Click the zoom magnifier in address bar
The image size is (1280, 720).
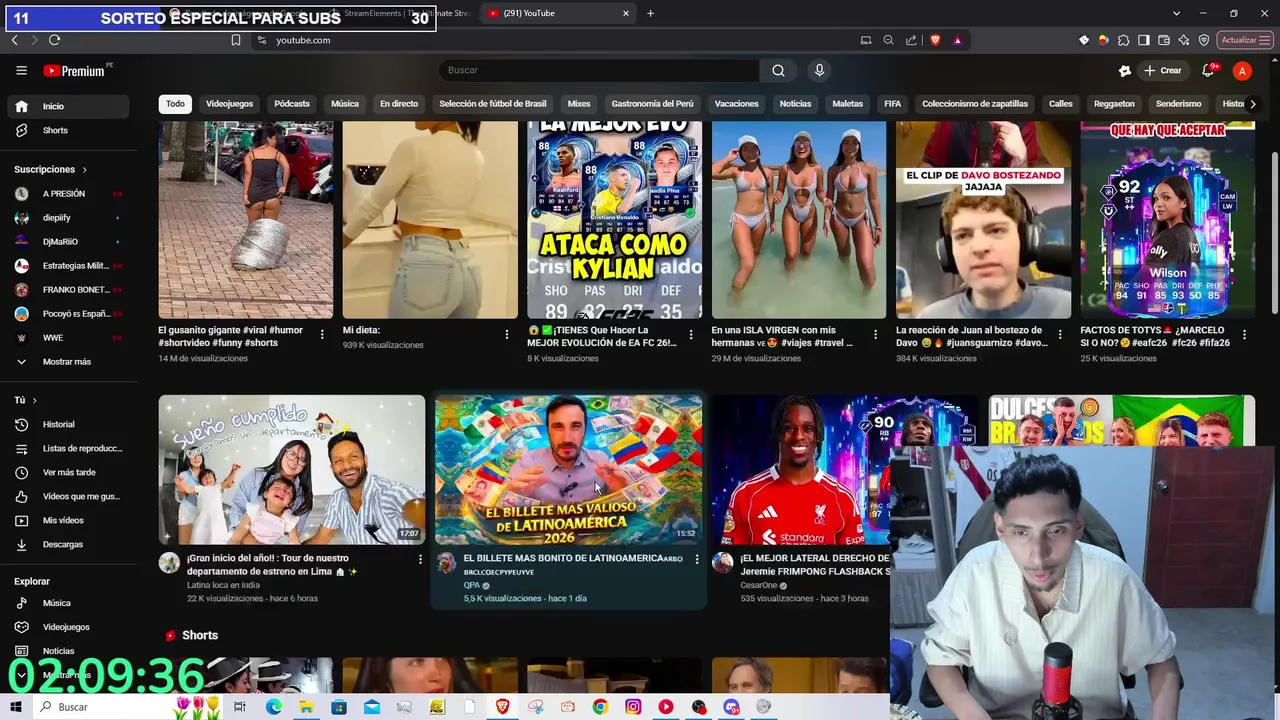888,40
